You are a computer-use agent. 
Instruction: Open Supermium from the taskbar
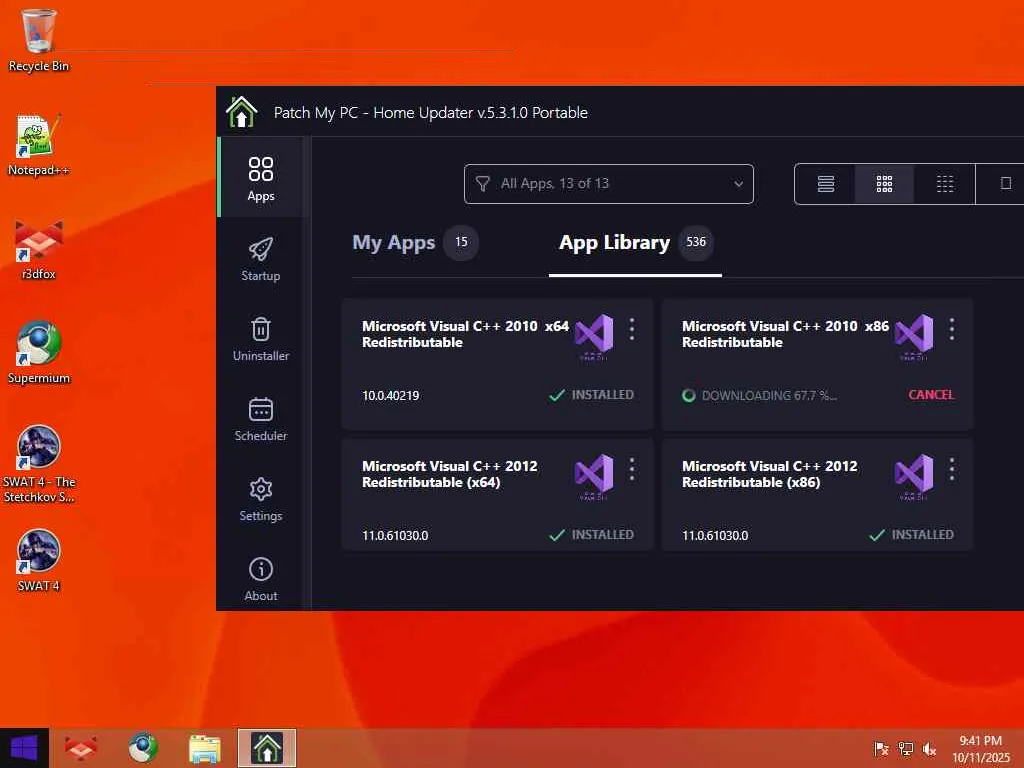coord(143,748)
